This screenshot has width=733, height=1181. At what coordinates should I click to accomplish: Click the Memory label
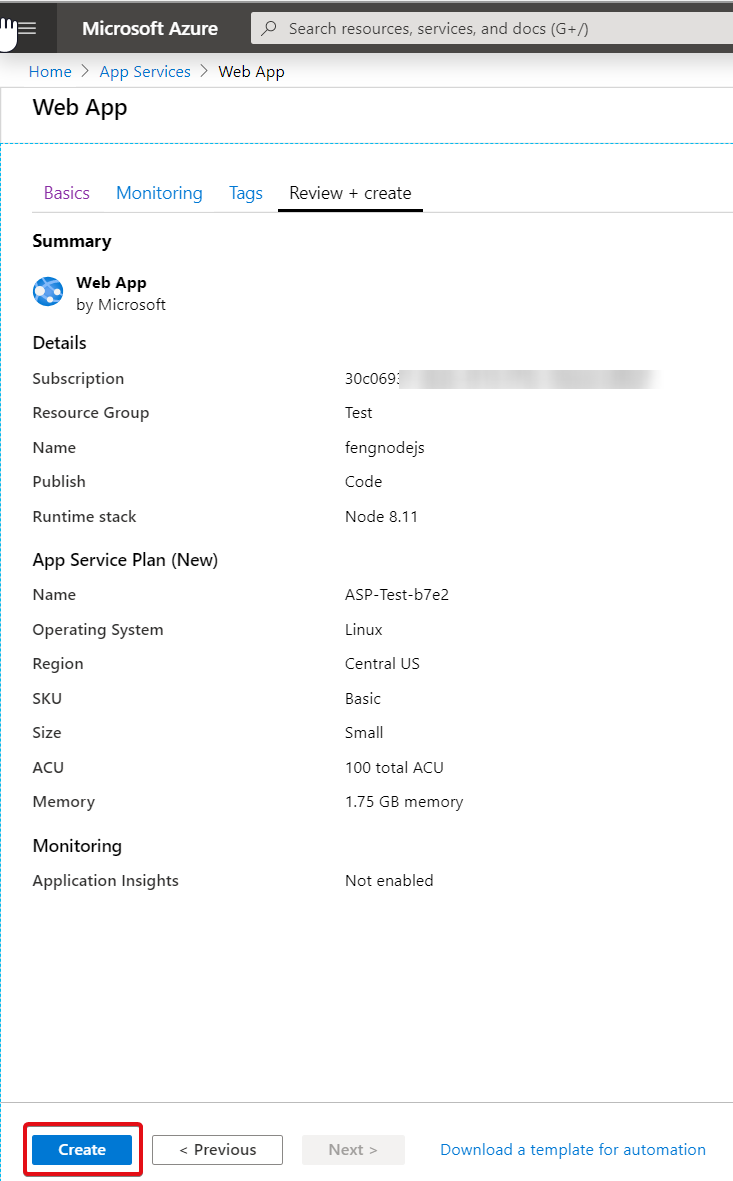pos(63,801)
